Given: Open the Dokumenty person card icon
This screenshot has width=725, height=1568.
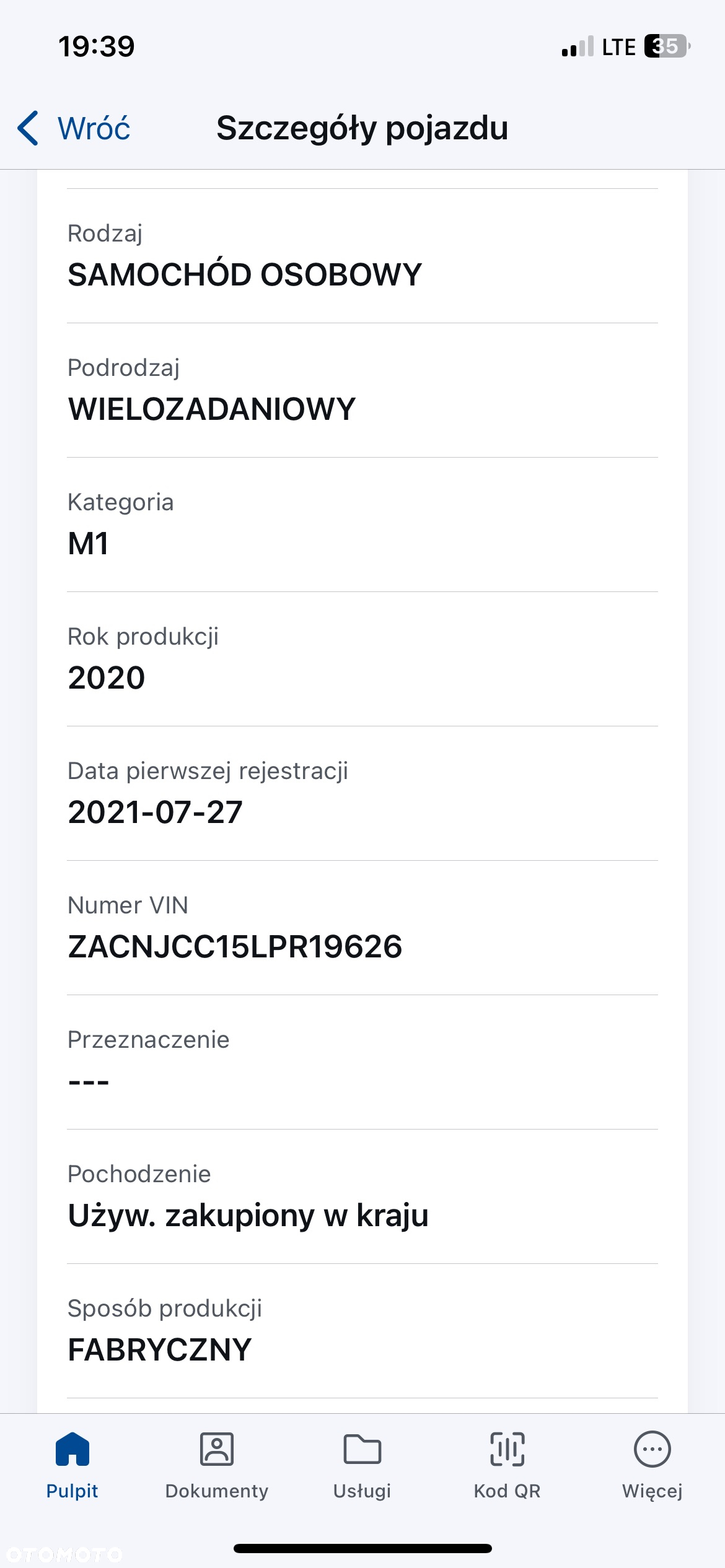Looking at the screenshot, I should point(217,1449).
